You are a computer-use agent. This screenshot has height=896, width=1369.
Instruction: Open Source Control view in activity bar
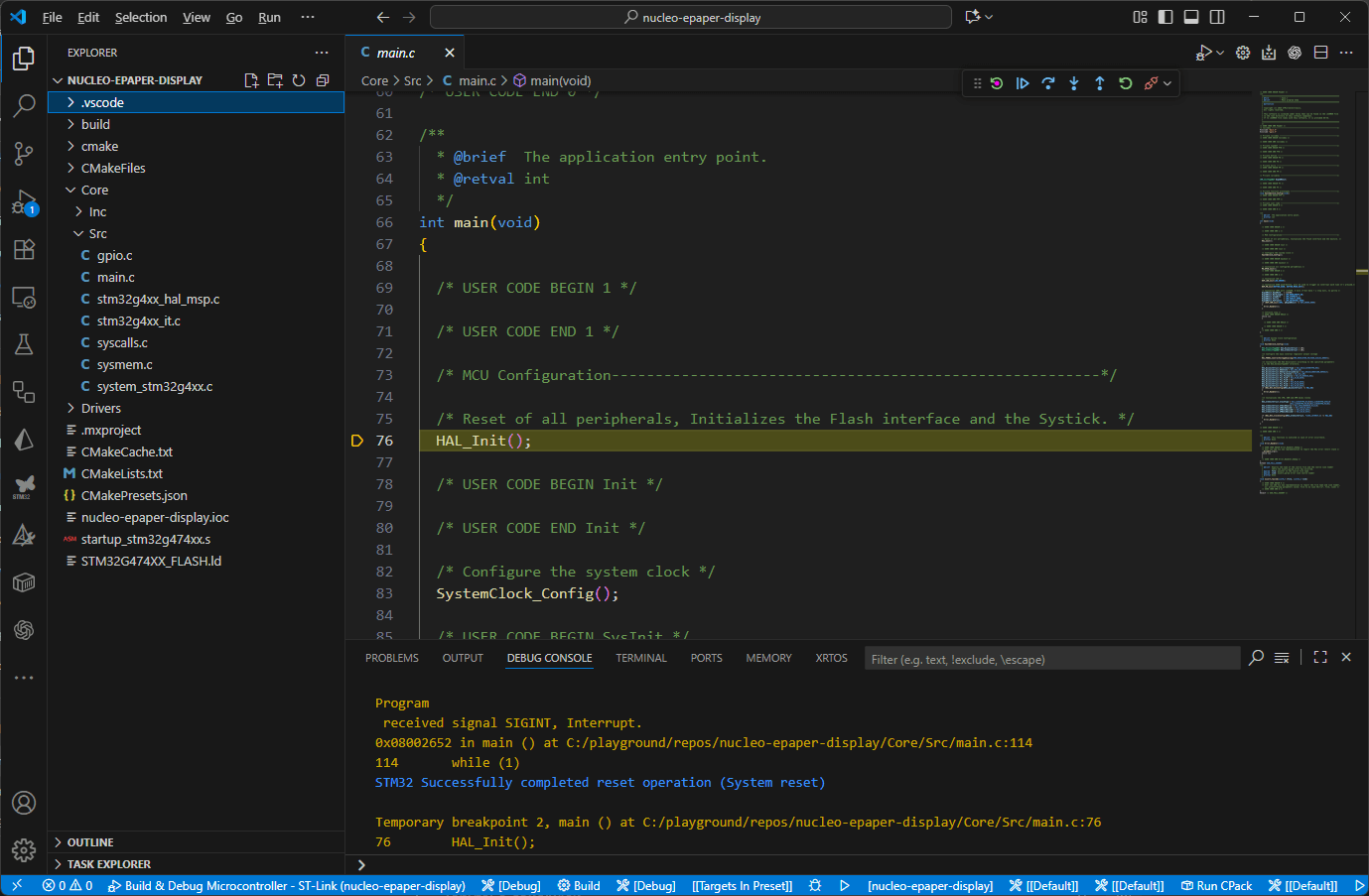(x=24, y=152)
